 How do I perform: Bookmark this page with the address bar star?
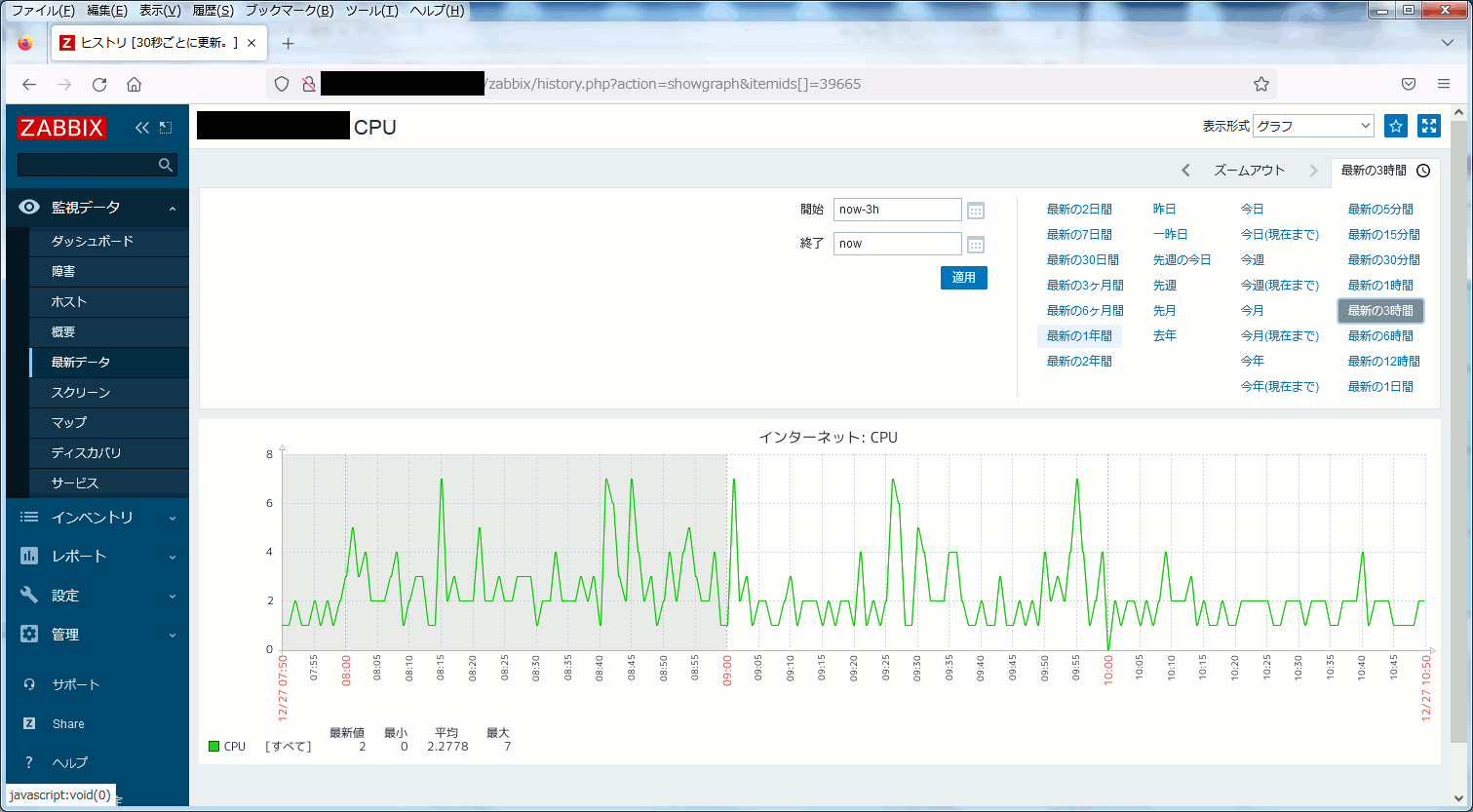point(1260,84)
